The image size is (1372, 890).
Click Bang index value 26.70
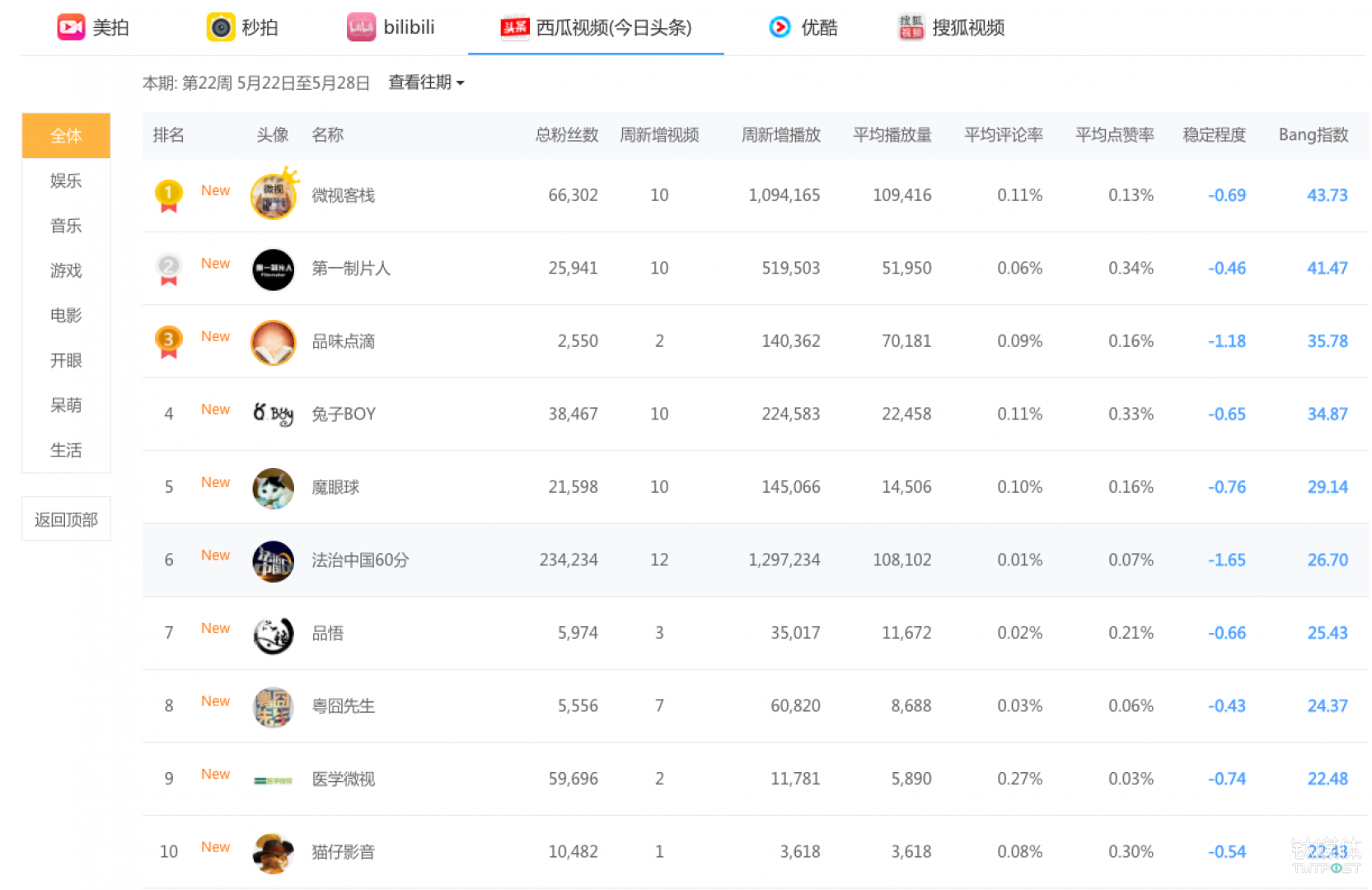click(1328, 560)
